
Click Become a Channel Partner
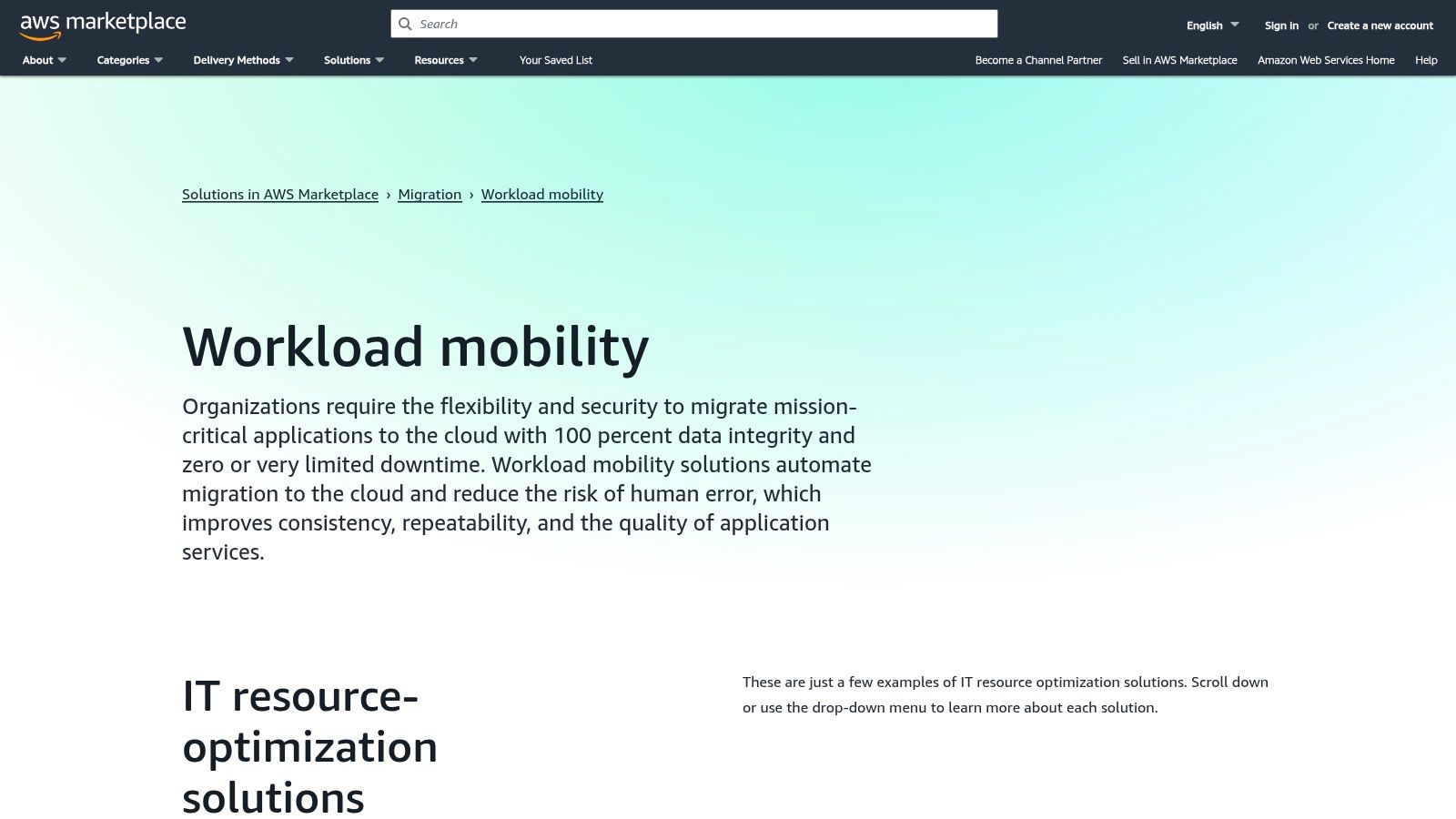point(1038,60)
